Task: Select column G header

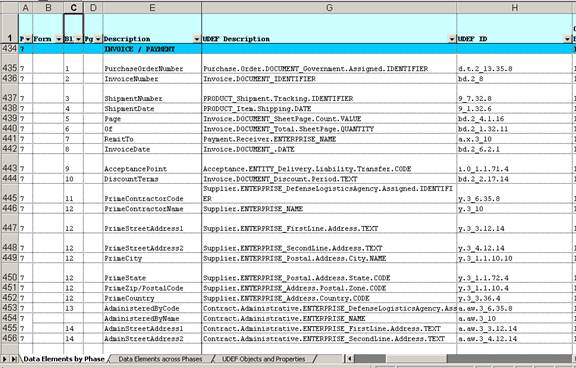Action: [329, 8]
